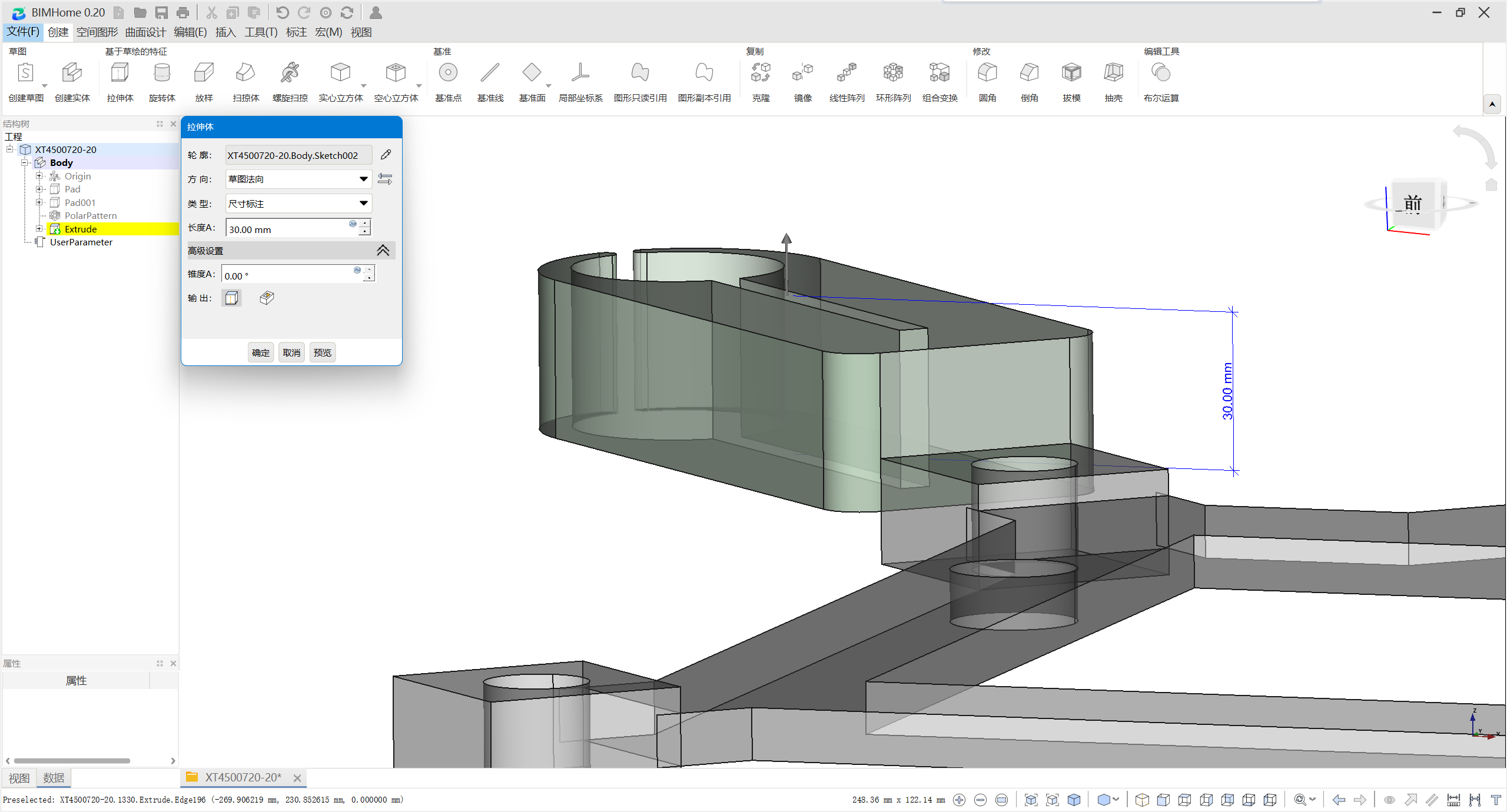Add a 局部坐标系 local coordinate system
Image resolution: width=1507 pixels, height=812 pixels.
580,82
